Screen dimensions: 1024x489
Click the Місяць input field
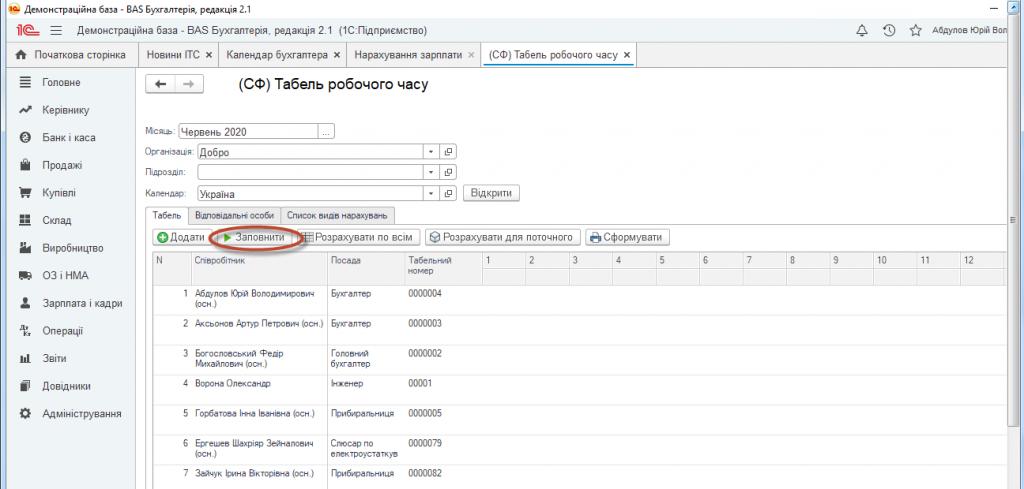point(248,132)
